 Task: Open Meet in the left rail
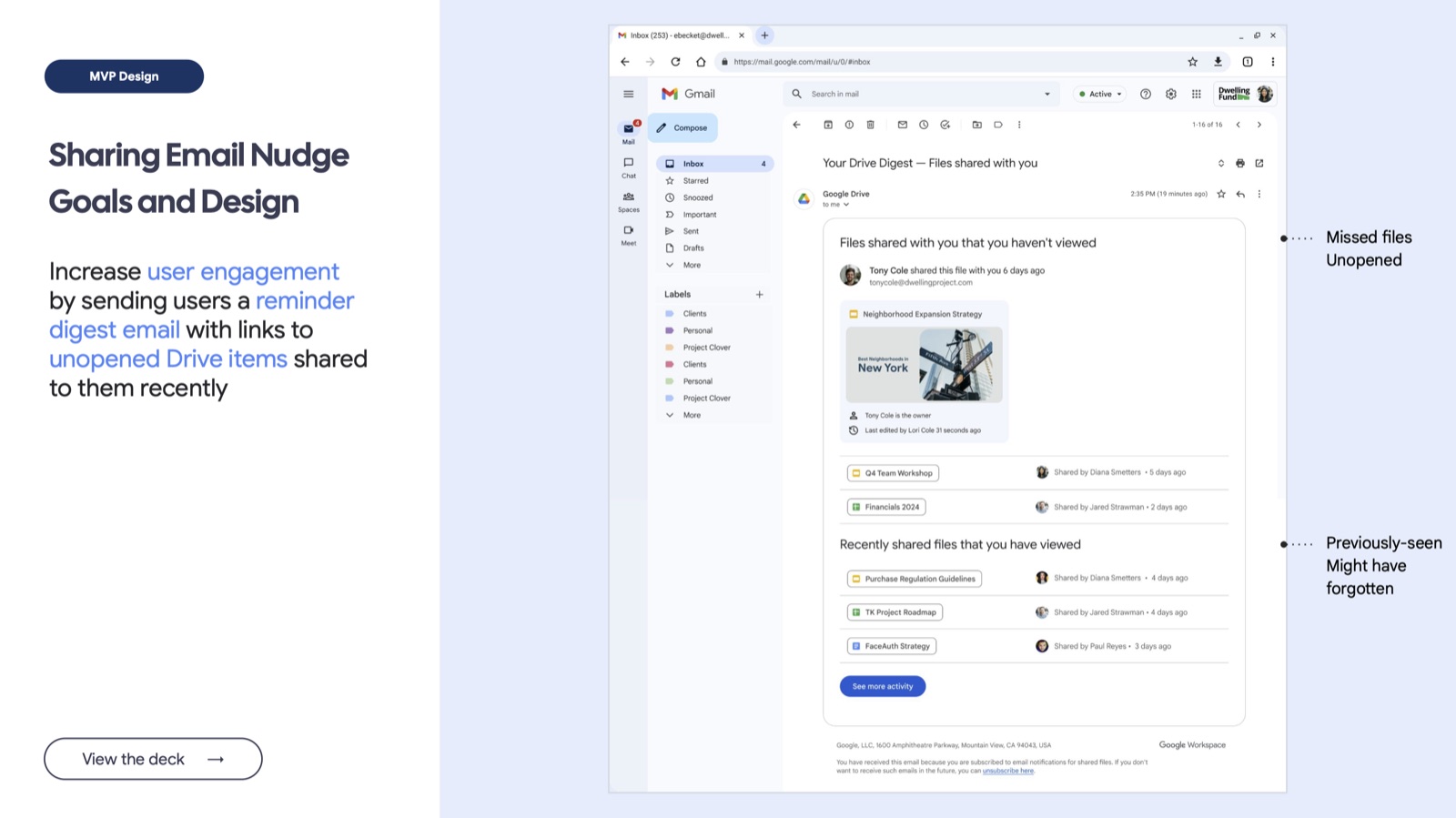coord(629,235)
